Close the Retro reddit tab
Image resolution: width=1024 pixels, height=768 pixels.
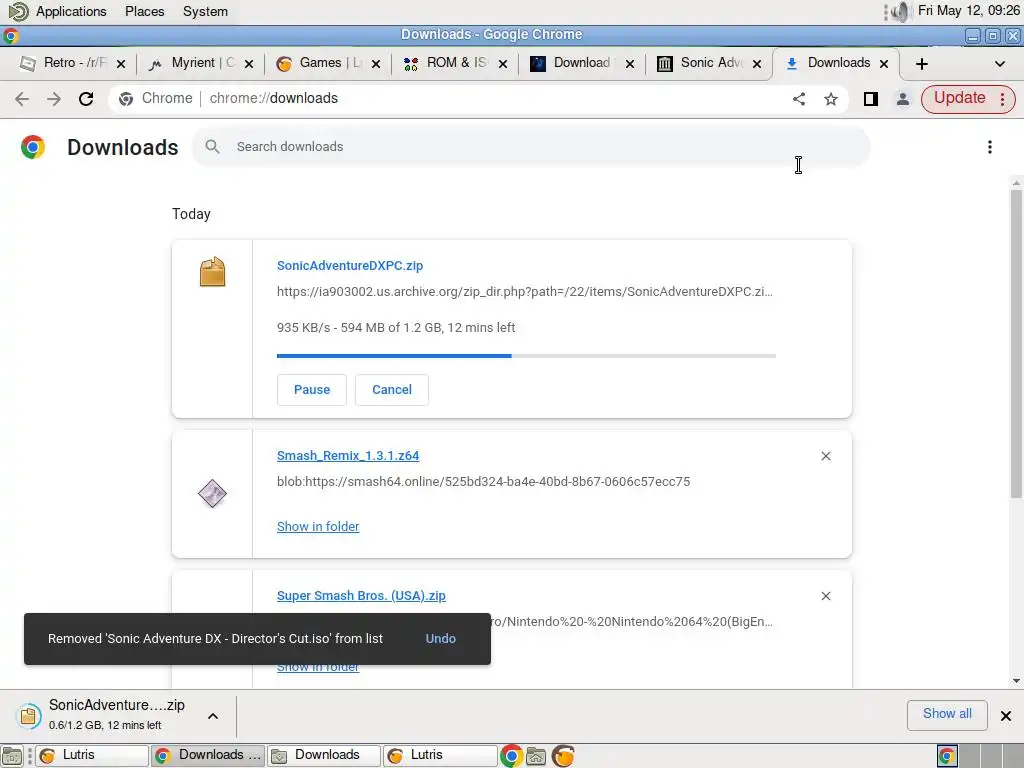coord(121,64)
